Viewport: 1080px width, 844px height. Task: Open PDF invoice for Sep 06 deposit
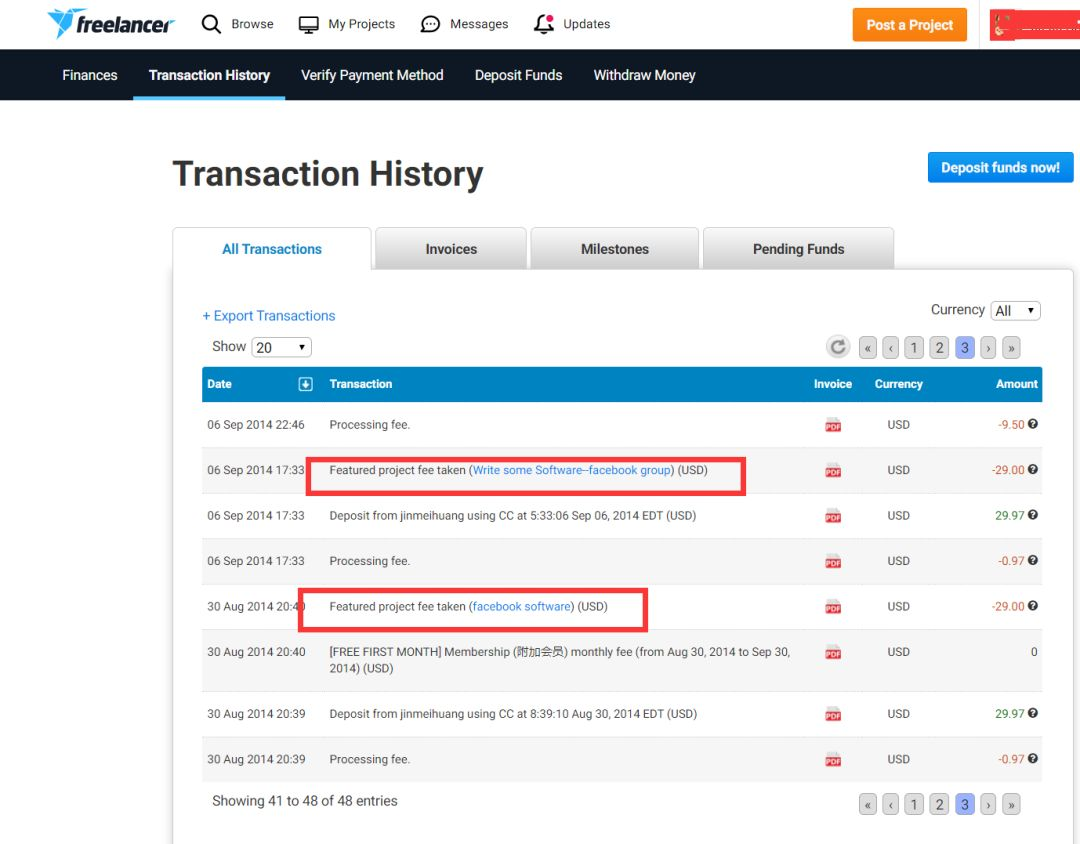tap(833, 516)
